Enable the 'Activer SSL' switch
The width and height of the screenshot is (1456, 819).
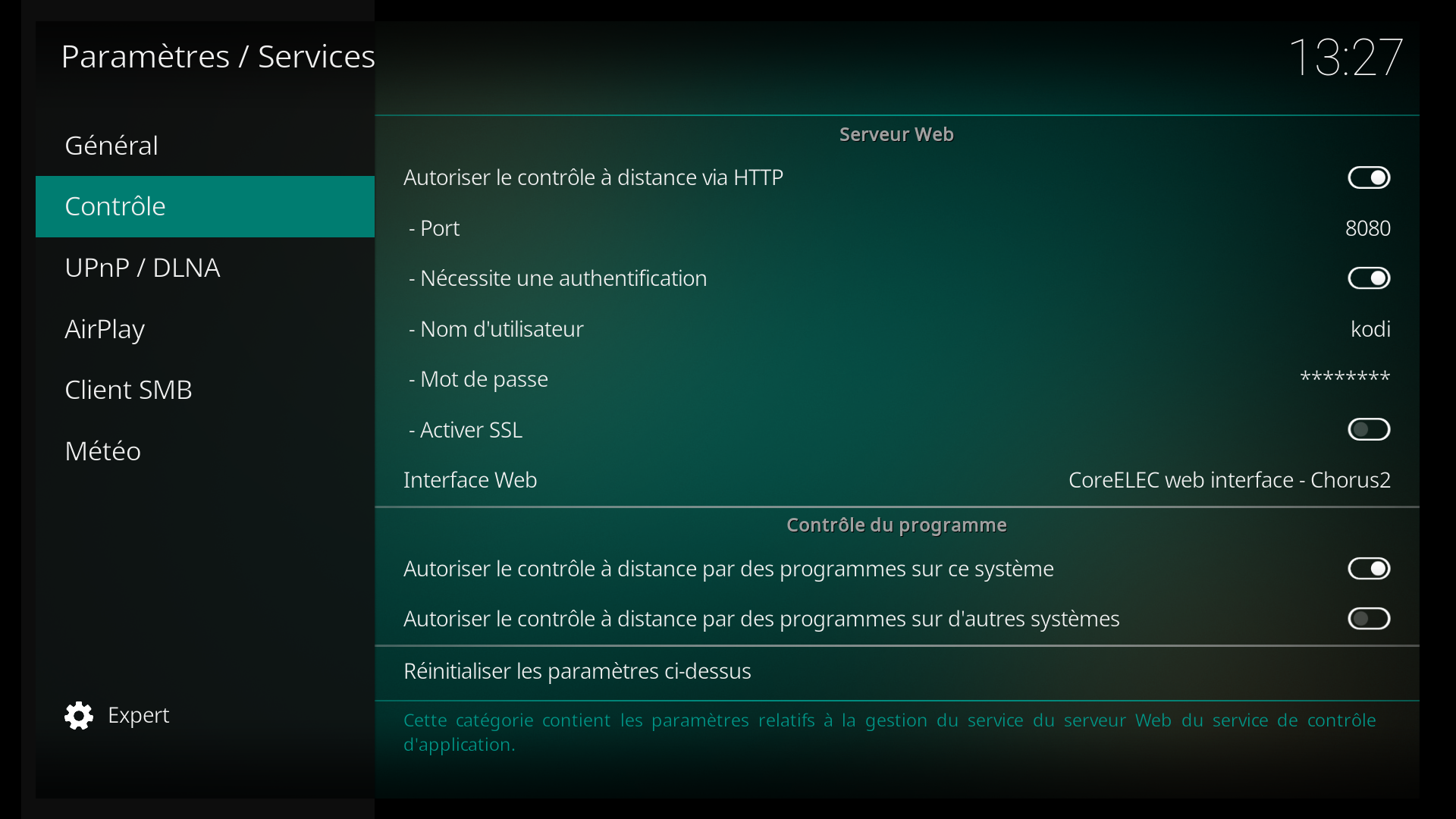1369,429
